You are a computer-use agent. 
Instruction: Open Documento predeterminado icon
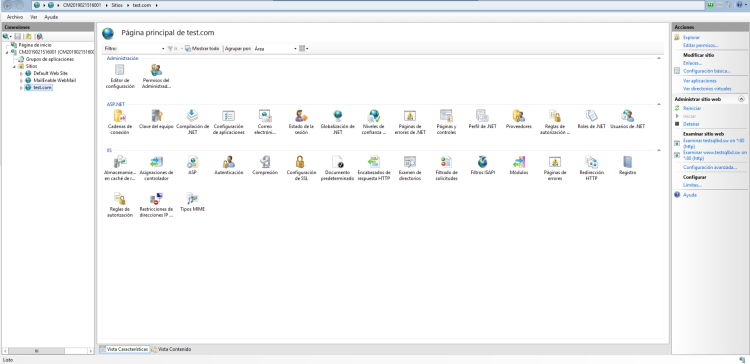pyautogui.click(x=338, y=168)
